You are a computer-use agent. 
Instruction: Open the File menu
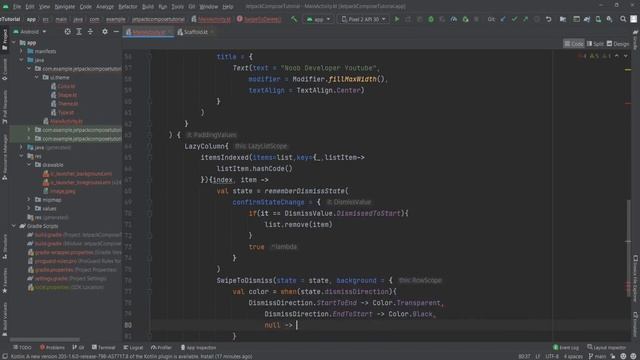tap(17, 7)
